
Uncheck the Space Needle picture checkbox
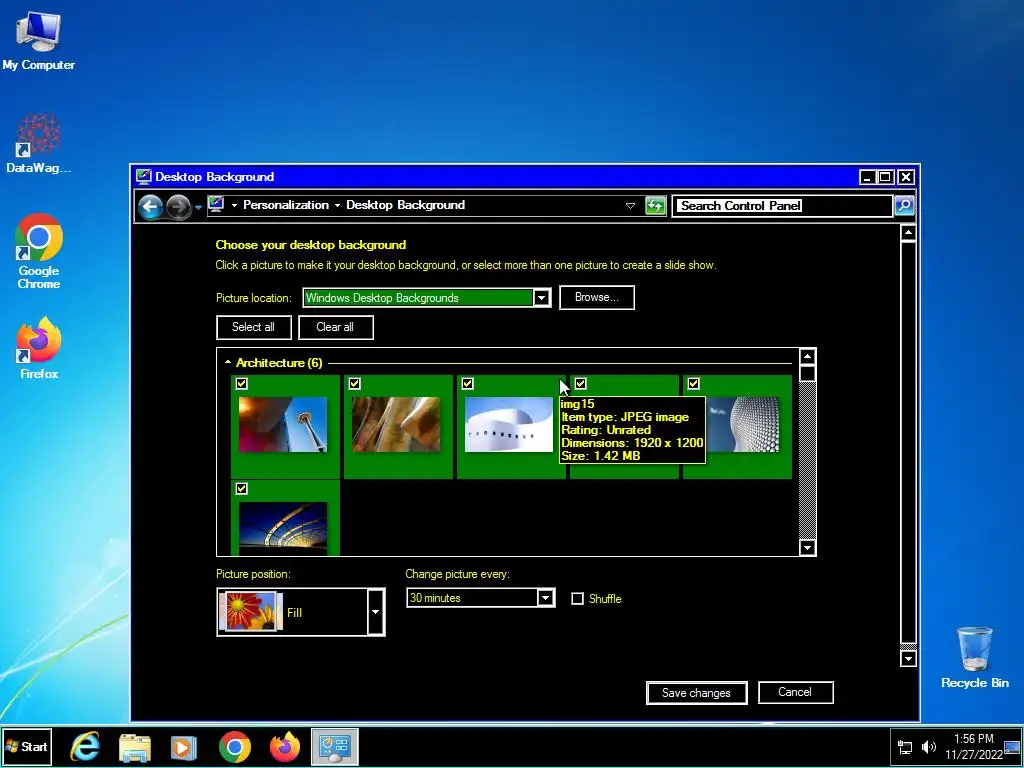tap(242, 383)
